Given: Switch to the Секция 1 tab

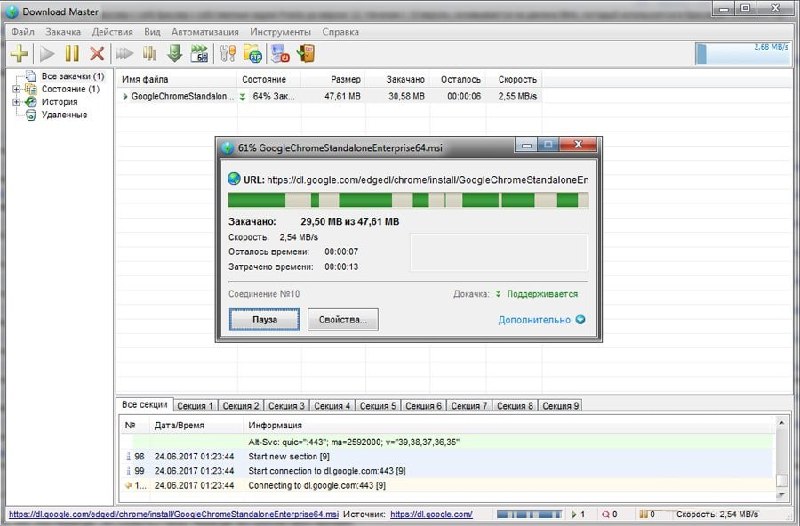Looking at the screenshot, I should (x=195, y=406).
